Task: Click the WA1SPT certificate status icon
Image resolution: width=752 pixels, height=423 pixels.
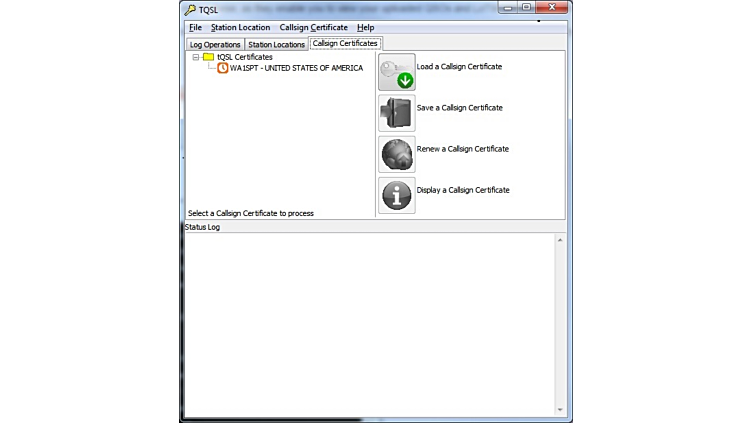Action: pos(223,68)
